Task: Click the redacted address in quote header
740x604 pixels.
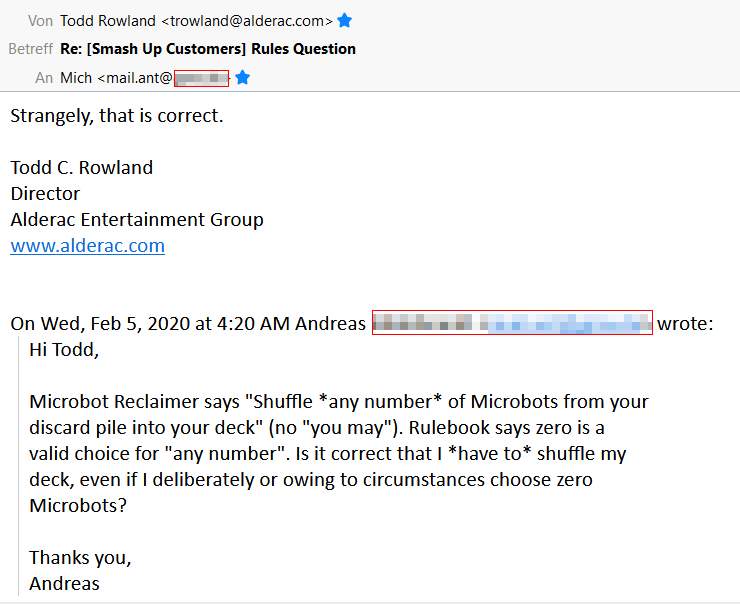Action: [x=512, y=323]
